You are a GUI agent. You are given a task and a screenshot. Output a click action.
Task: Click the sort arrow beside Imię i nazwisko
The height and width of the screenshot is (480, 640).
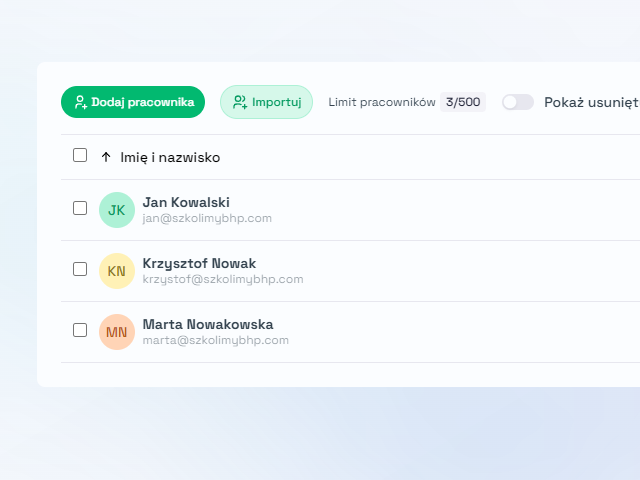click(106, 157)
